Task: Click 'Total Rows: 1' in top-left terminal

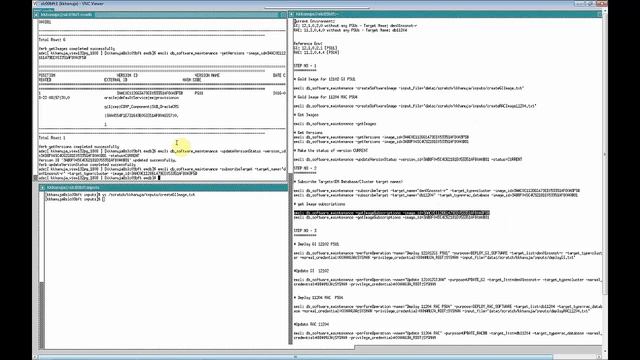Action: pos(52,138)
